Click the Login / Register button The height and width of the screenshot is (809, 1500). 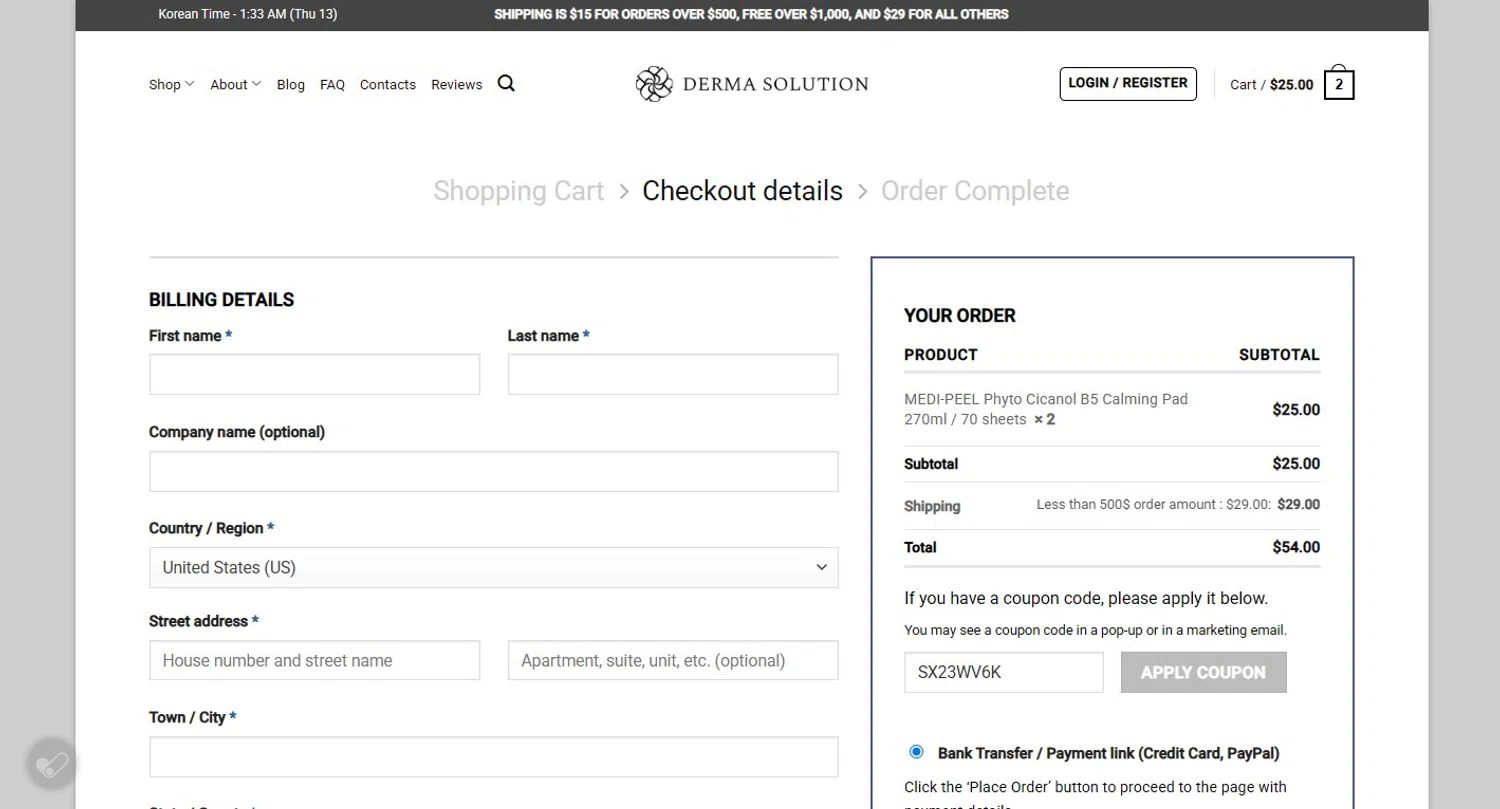[1128, 83]
